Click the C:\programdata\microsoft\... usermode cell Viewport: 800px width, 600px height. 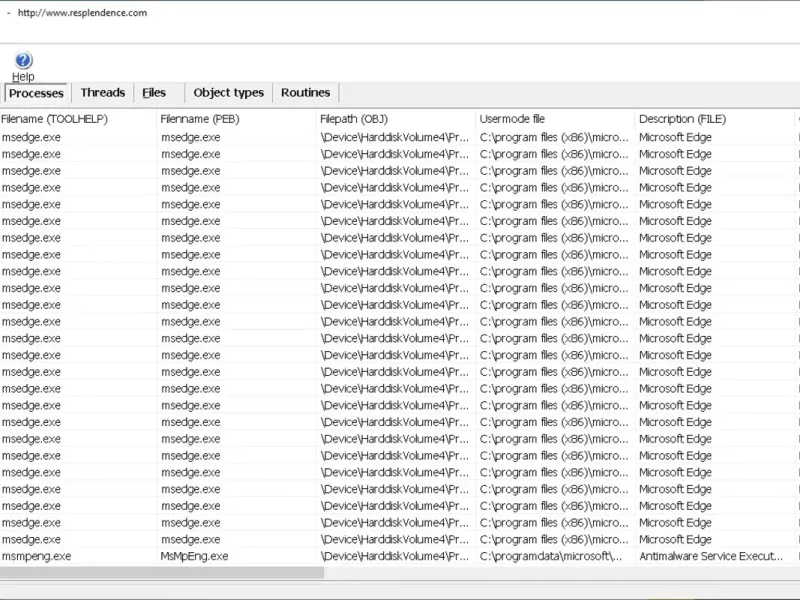click(x=551, y=556)
